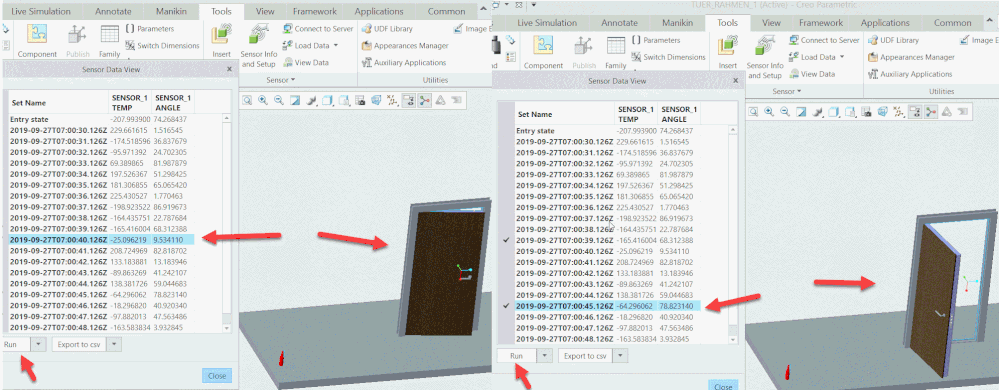Click View Data in left Creo window

(306, 62)
